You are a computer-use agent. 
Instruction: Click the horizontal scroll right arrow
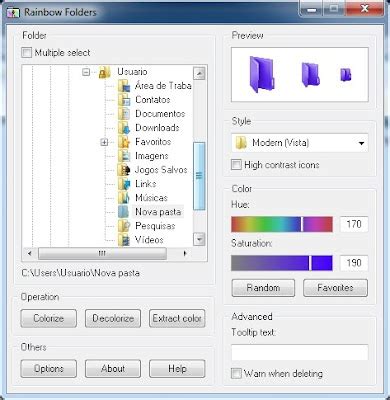185,254
